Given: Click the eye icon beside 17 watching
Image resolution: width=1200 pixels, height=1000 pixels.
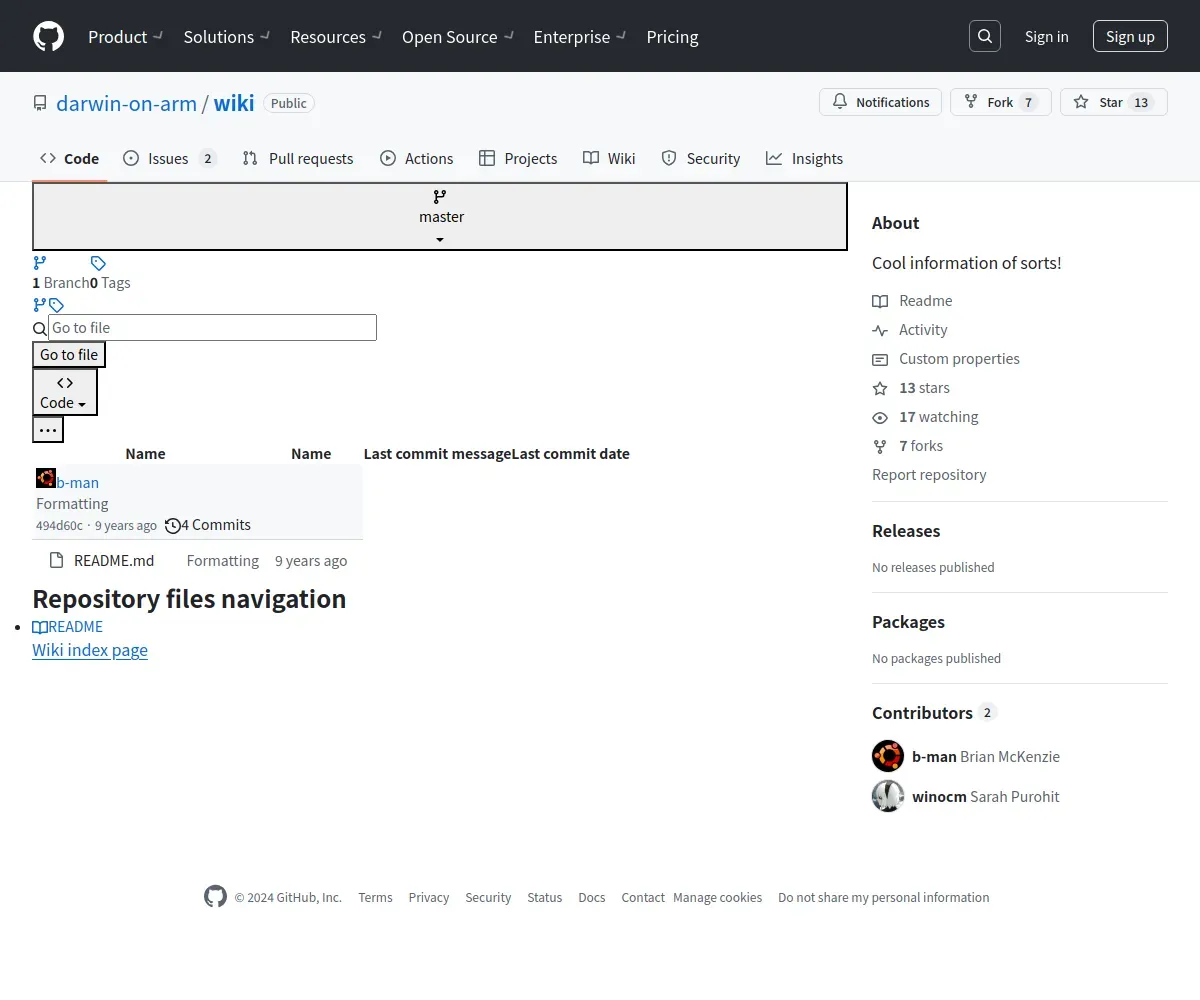Looking at the screenshot, I should (880, 417).
